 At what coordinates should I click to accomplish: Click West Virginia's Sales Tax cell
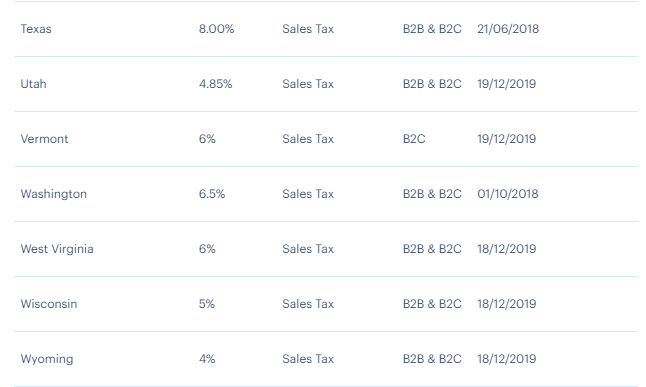click(308, 249)
